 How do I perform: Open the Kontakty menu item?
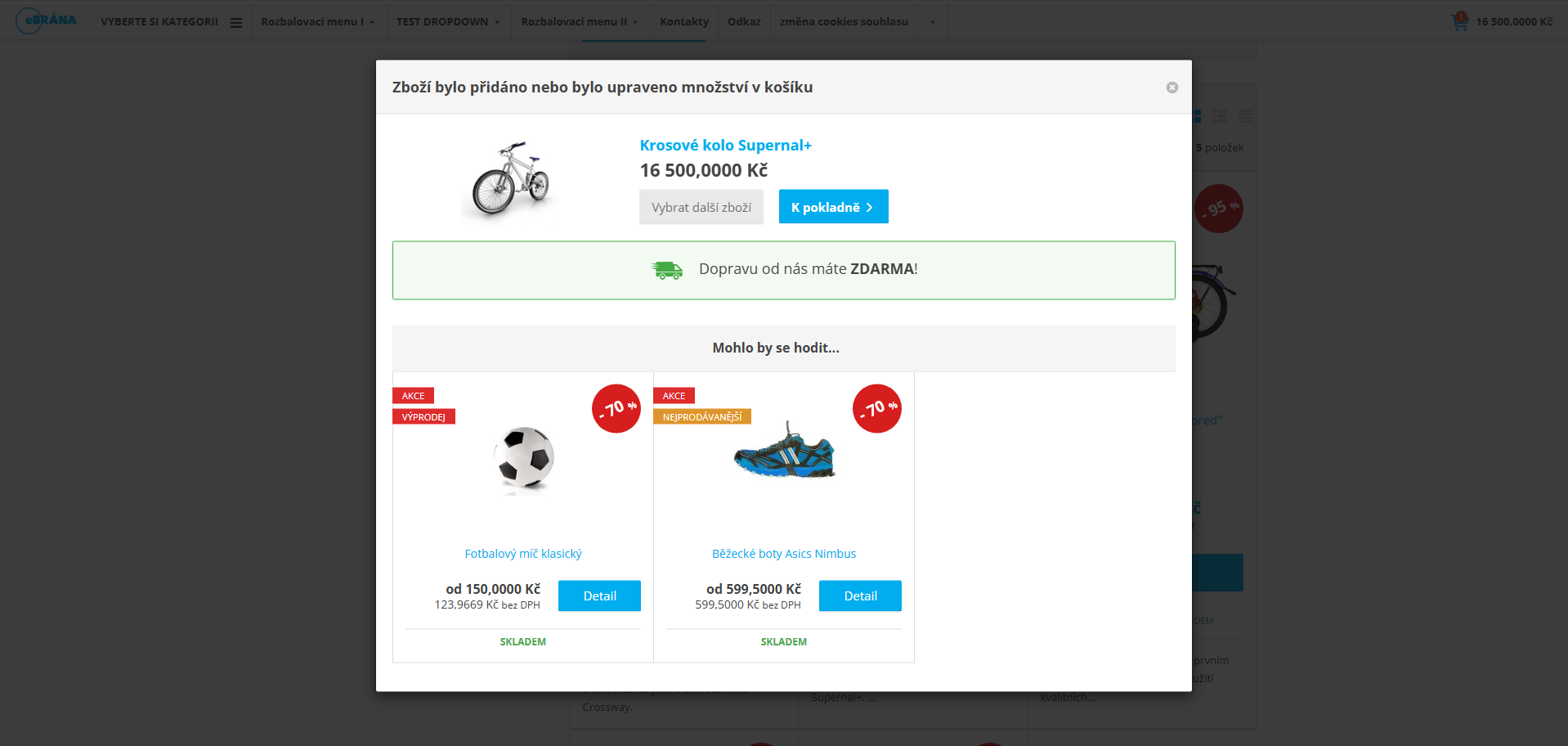[x=684, y=22]
